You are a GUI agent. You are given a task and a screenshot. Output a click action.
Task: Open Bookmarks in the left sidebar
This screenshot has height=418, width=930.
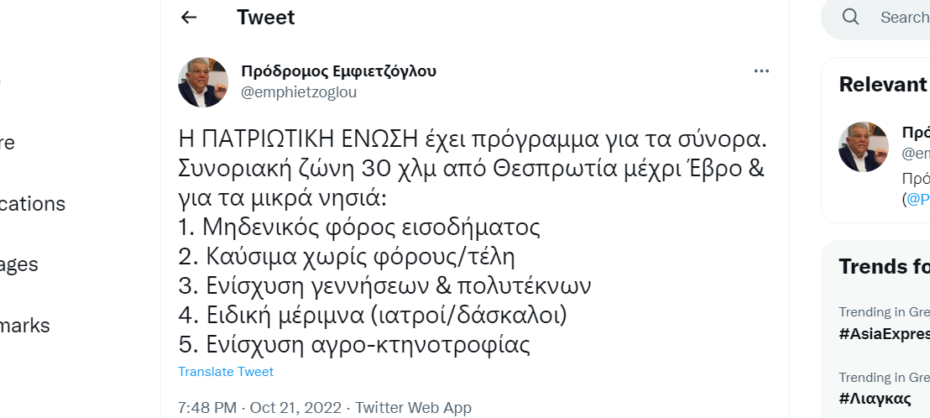[25, 325]
